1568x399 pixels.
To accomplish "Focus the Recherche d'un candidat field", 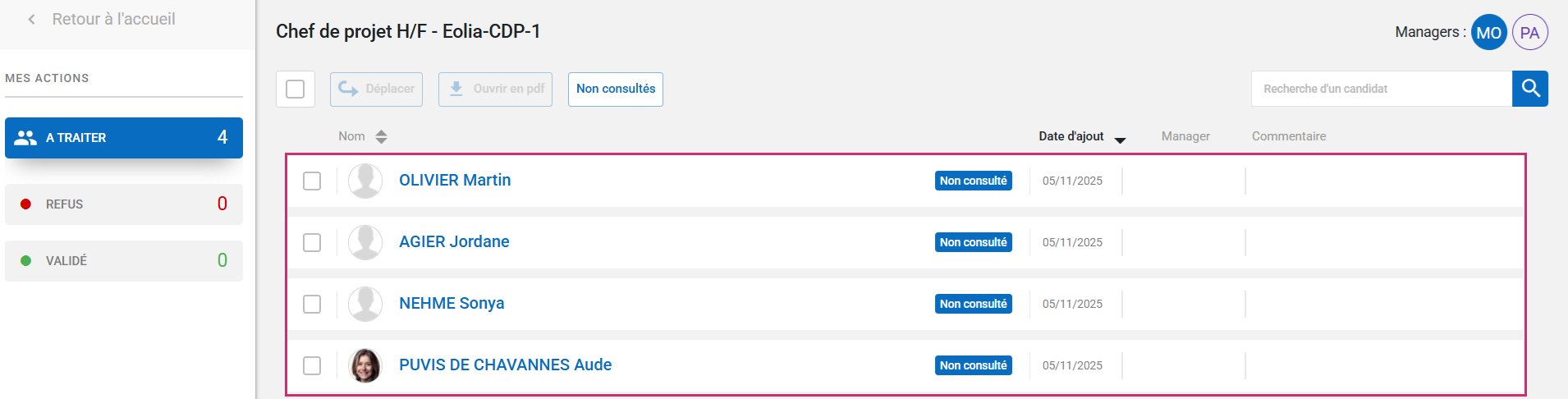I will (1382, 89).
